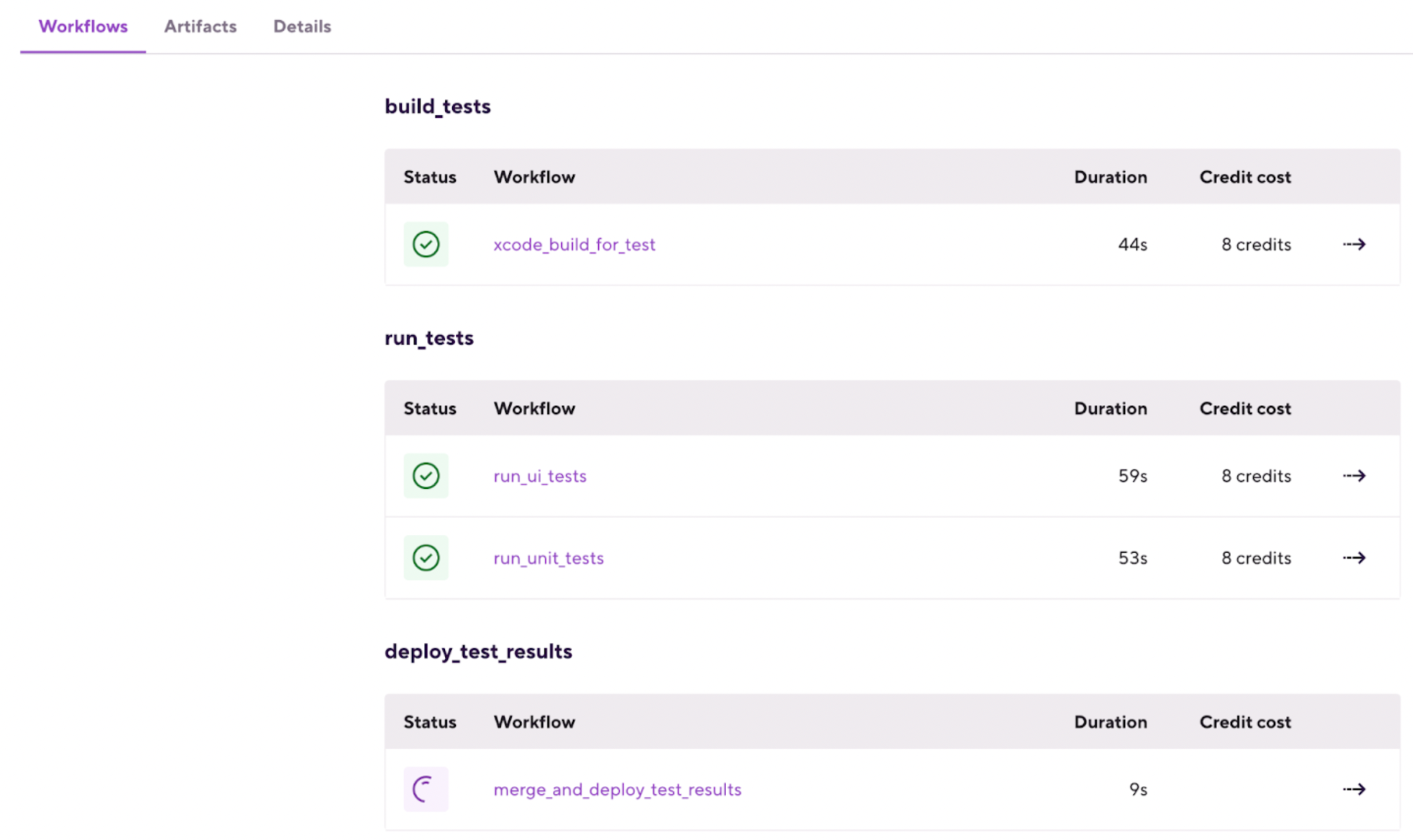Screen dimensions: 1413x840
Task: Switch to the Artifacts tab
Action: [200, 26]
